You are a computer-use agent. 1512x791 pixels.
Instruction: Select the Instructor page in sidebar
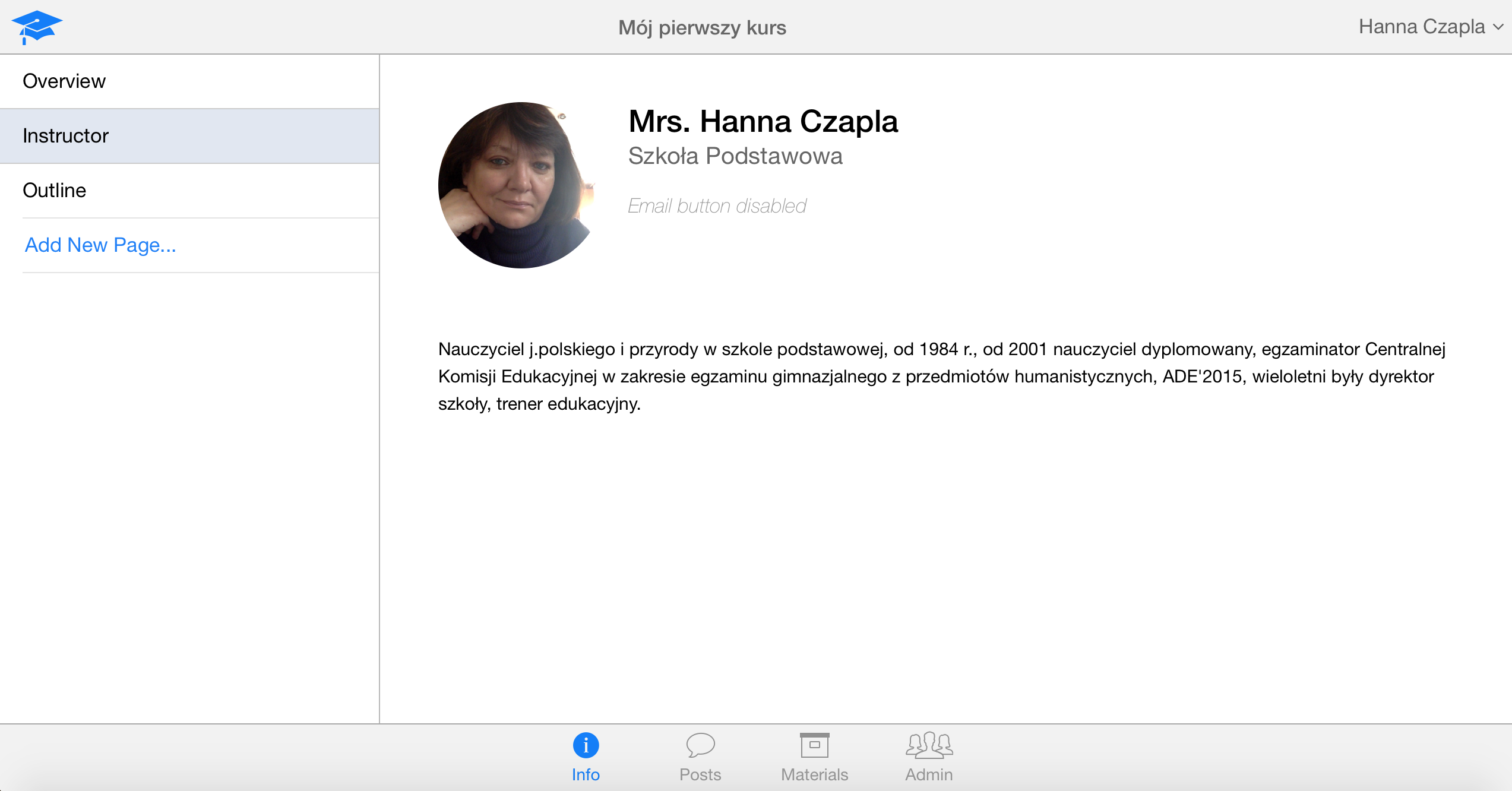pos(65,136)
